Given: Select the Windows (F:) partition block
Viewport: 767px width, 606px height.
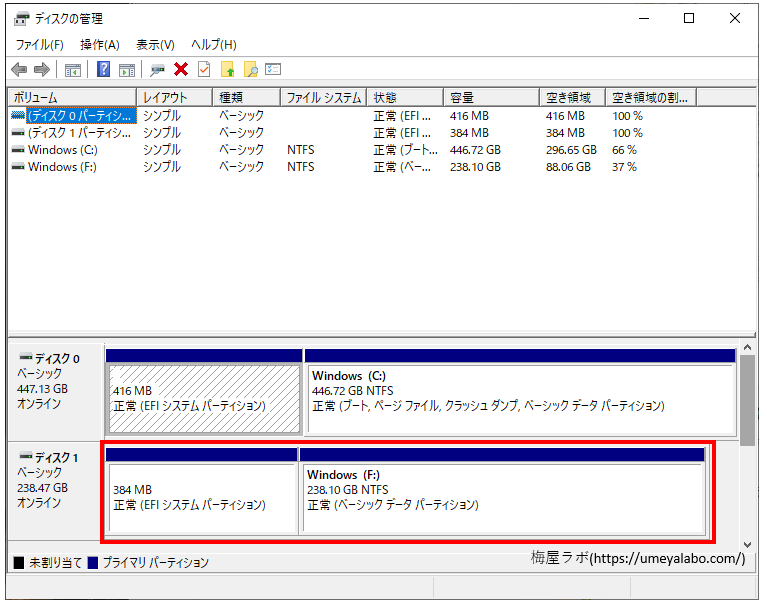Looking at the screenshot, I should click(x=503, y=498).
